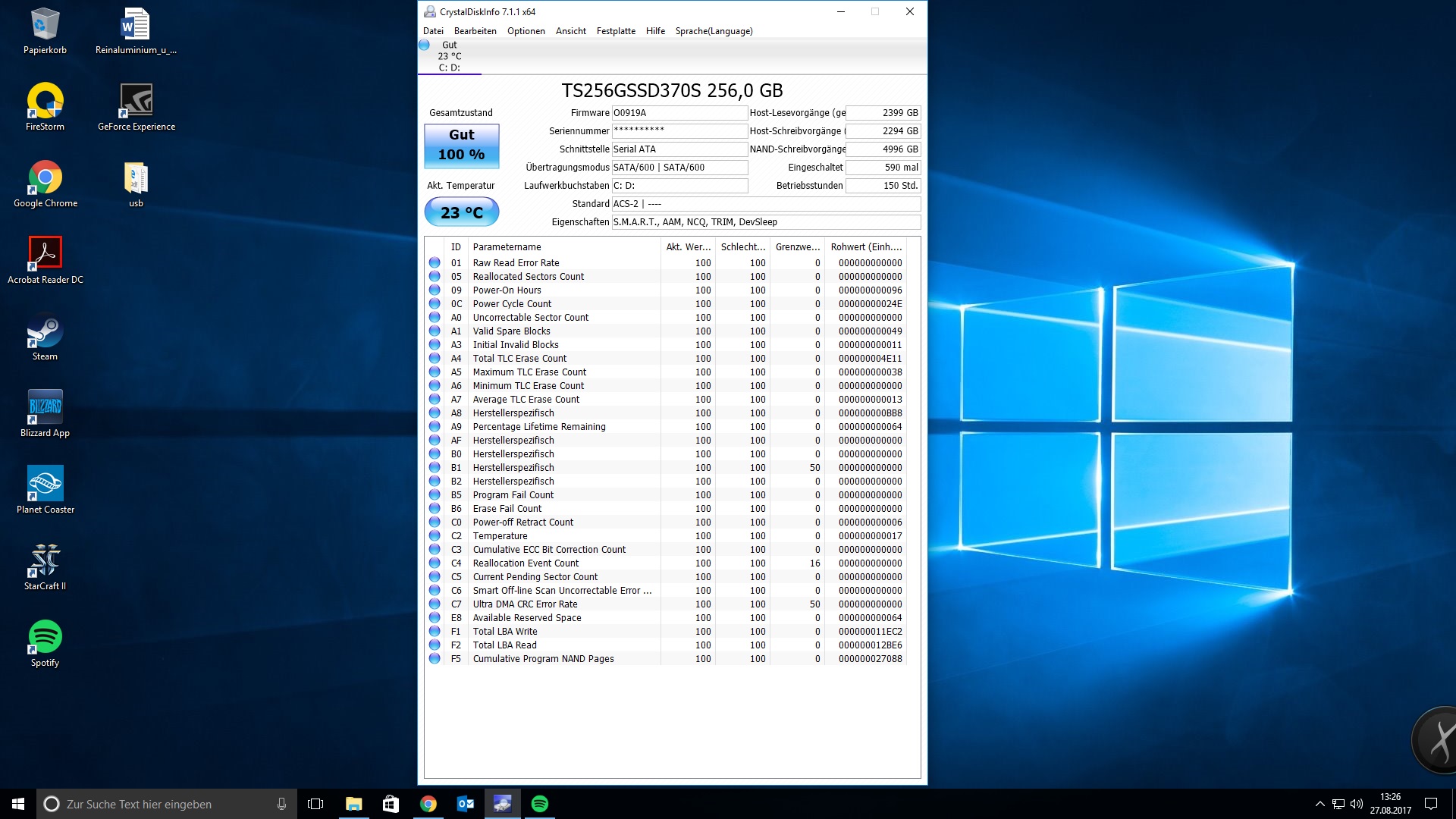Click status orb next to Power-On Hours

[435, 290]
